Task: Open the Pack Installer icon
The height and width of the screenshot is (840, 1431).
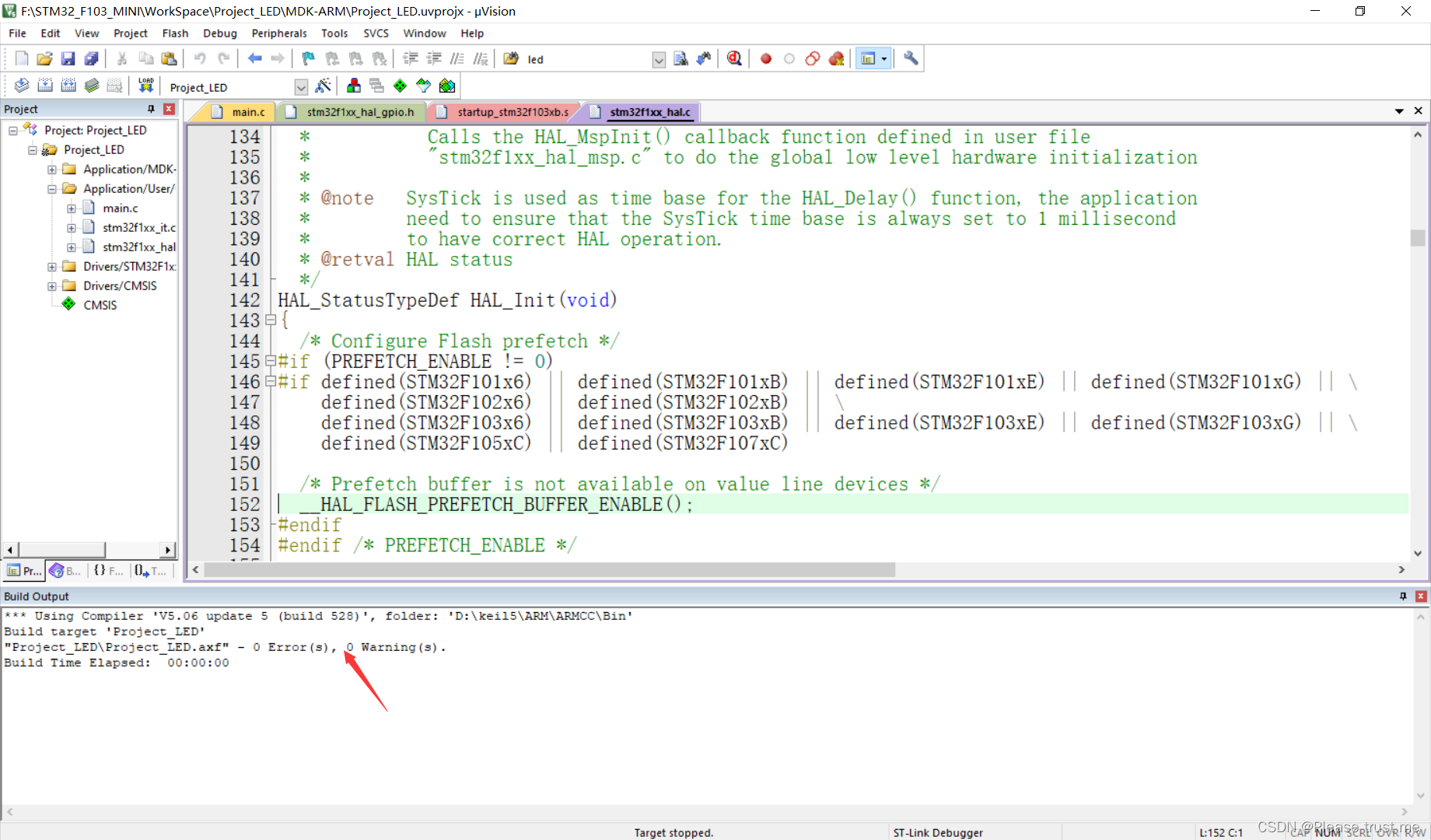Action: point(447,86)
